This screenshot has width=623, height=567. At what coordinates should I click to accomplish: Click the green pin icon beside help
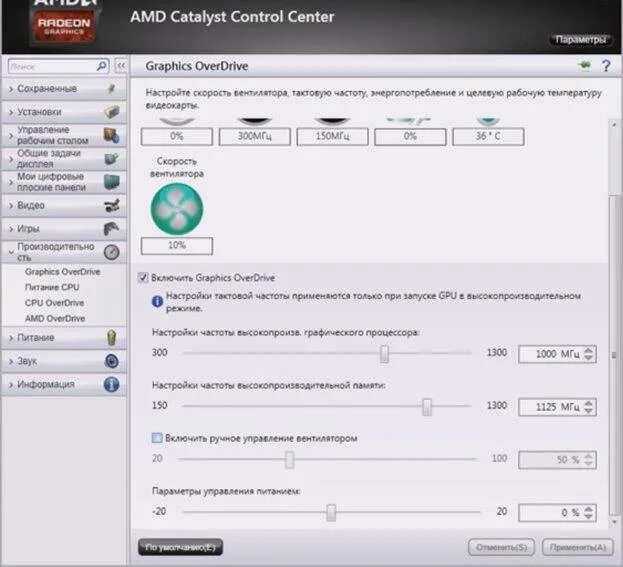(584, 65)
